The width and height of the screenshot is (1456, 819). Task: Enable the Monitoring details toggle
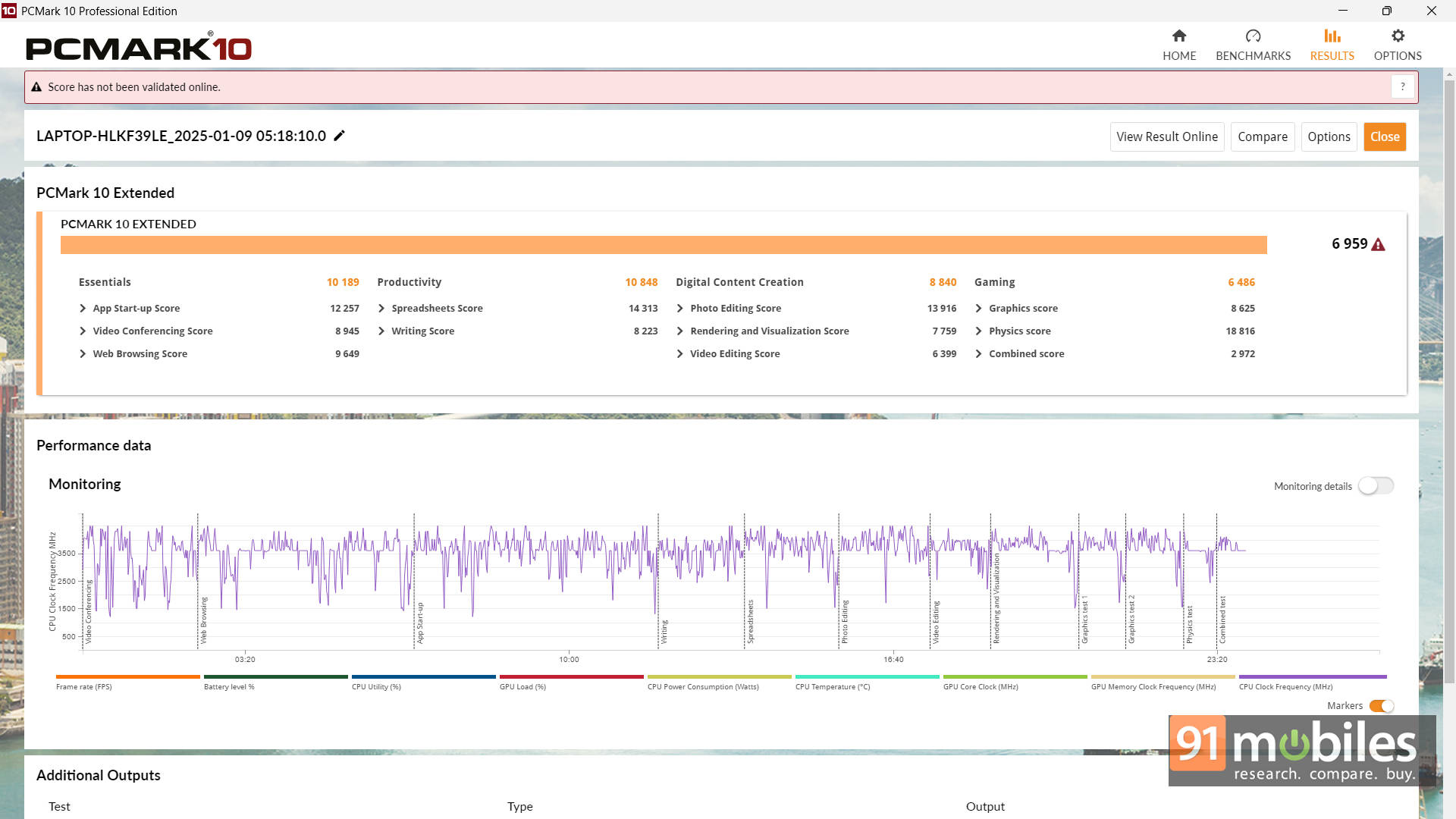[1375, 486]
